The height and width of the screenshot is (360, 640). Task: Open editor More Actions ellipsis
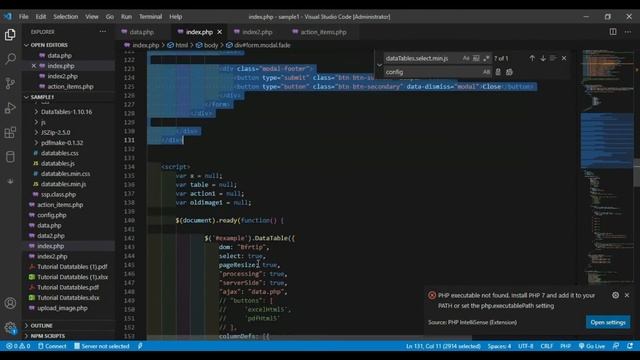point(628,32)
